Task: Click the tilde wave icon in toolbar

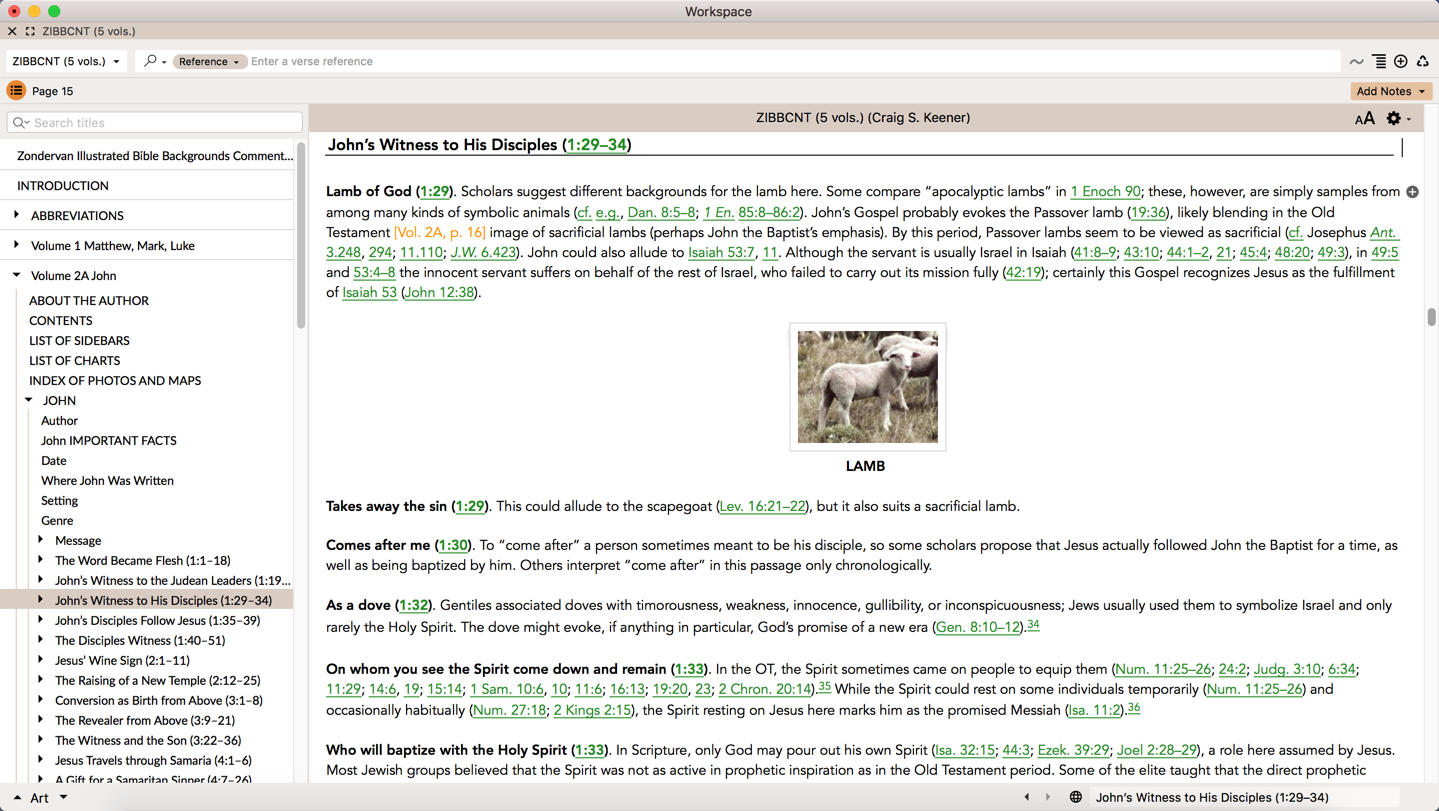Action: point(1356,61)
